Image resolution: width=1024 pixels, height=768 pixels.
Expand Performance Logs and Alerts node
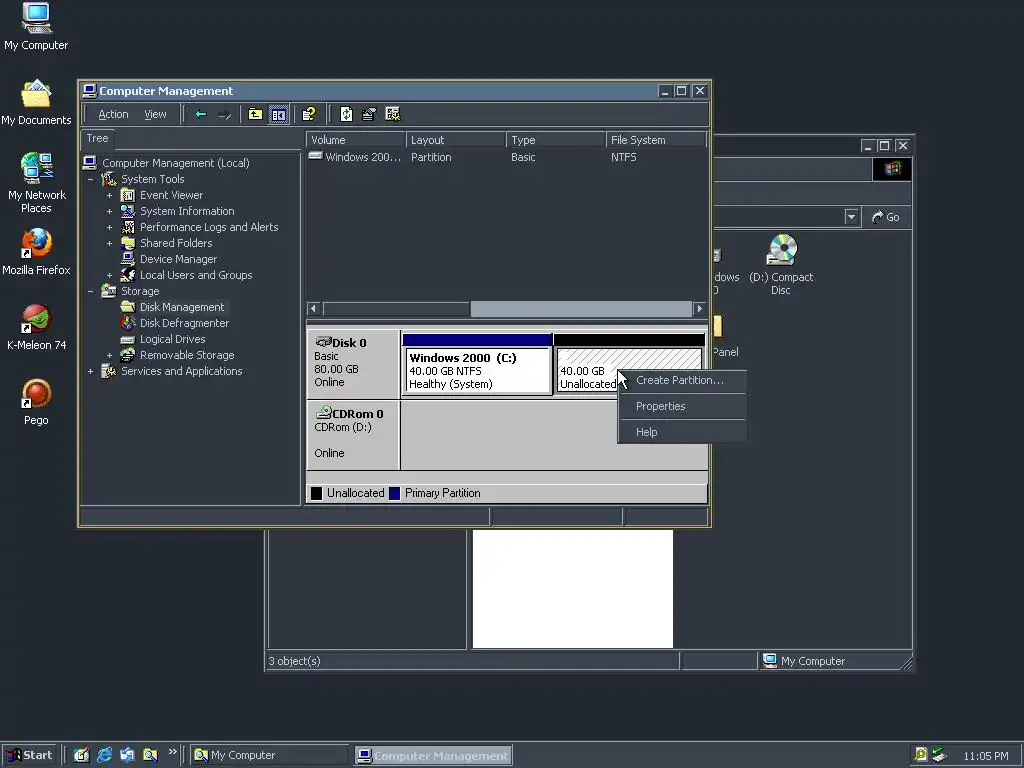tap(109, 227)
